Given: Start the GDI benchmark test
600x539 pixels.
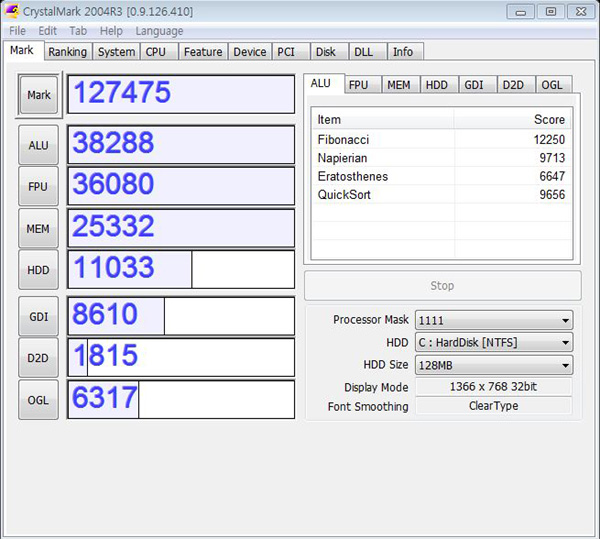Looking at the screenshot, I should tap(38, 316).
